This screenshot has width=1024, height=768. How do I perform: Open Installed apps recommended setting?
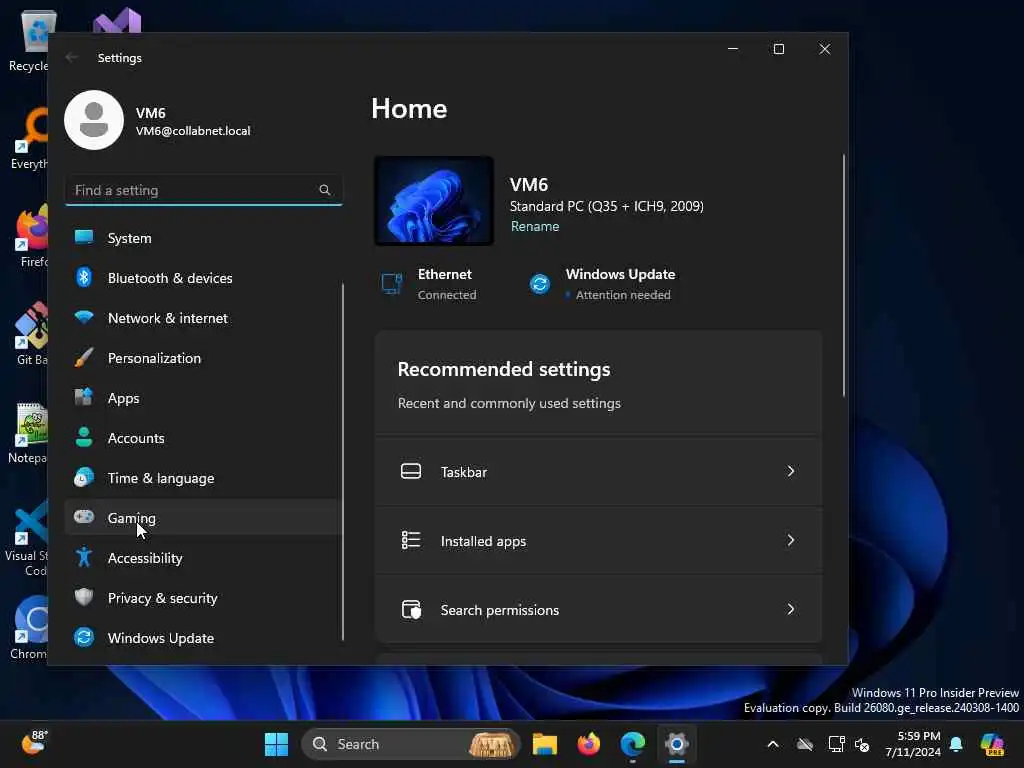[598, 540]
